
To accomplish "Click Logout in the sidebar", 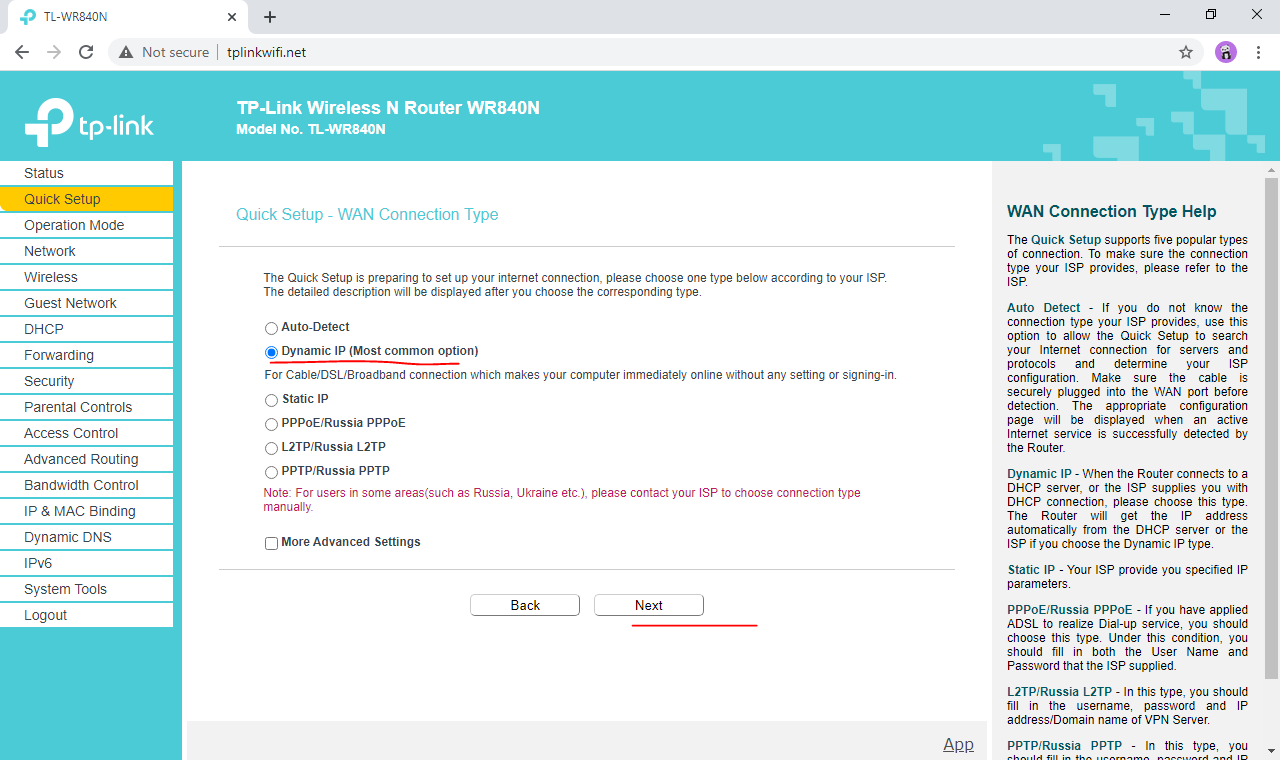I will point(86,615).
